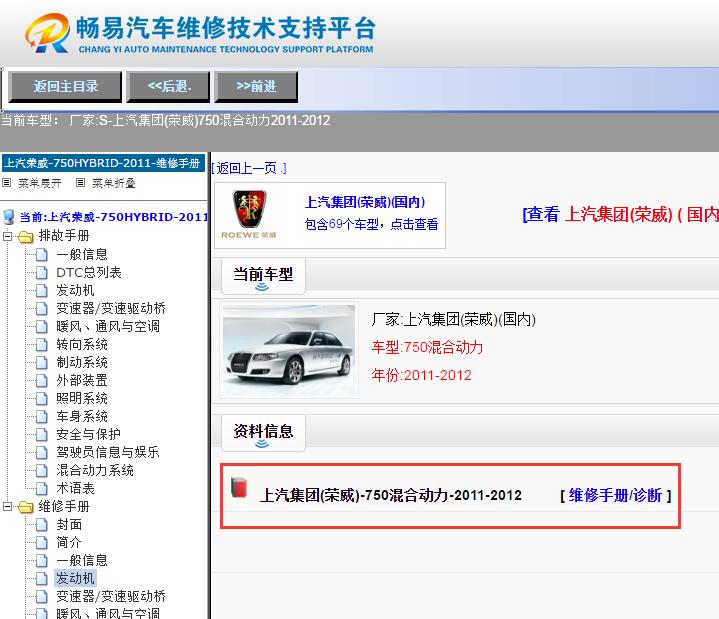Click page icon beside 照明系统

pyautogui.click(x=42, y=398)
